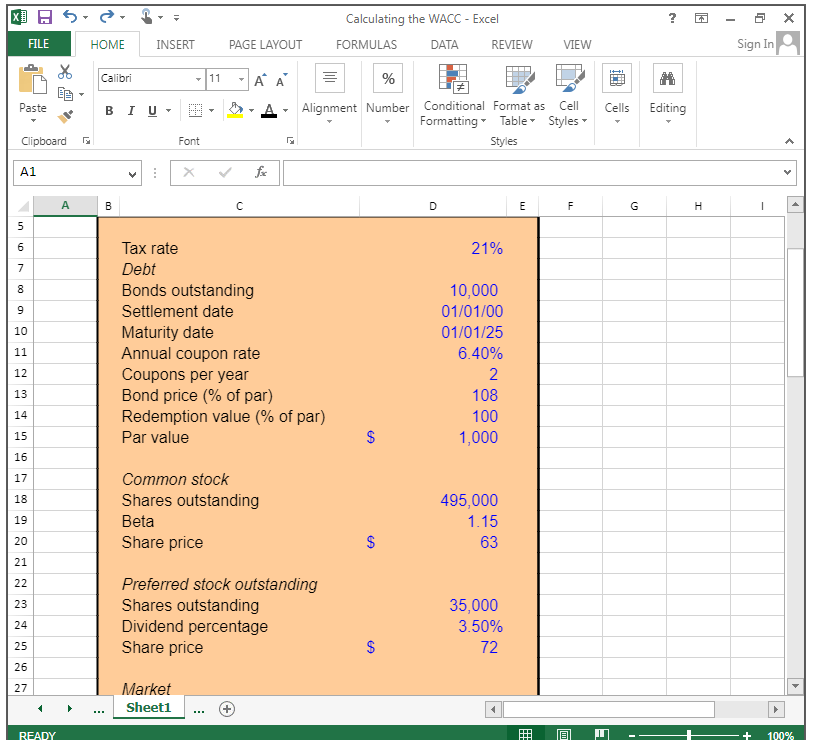Image resolution: width=813 pixels, height=750 pixels.
Task: Select the Sheet1 worksheet tab
Action: coord(148,707)
